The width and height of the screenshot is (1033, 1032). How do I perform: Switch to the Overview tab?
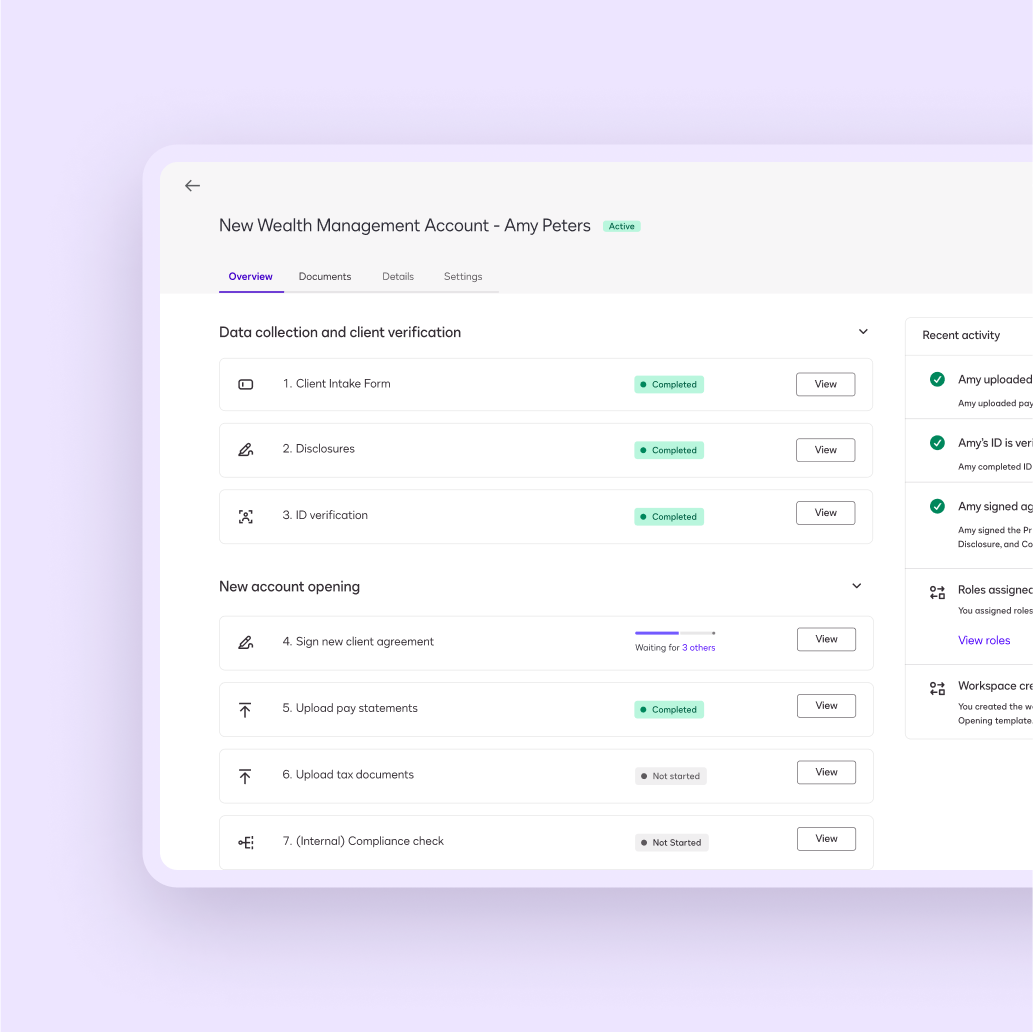coord(250,277)
